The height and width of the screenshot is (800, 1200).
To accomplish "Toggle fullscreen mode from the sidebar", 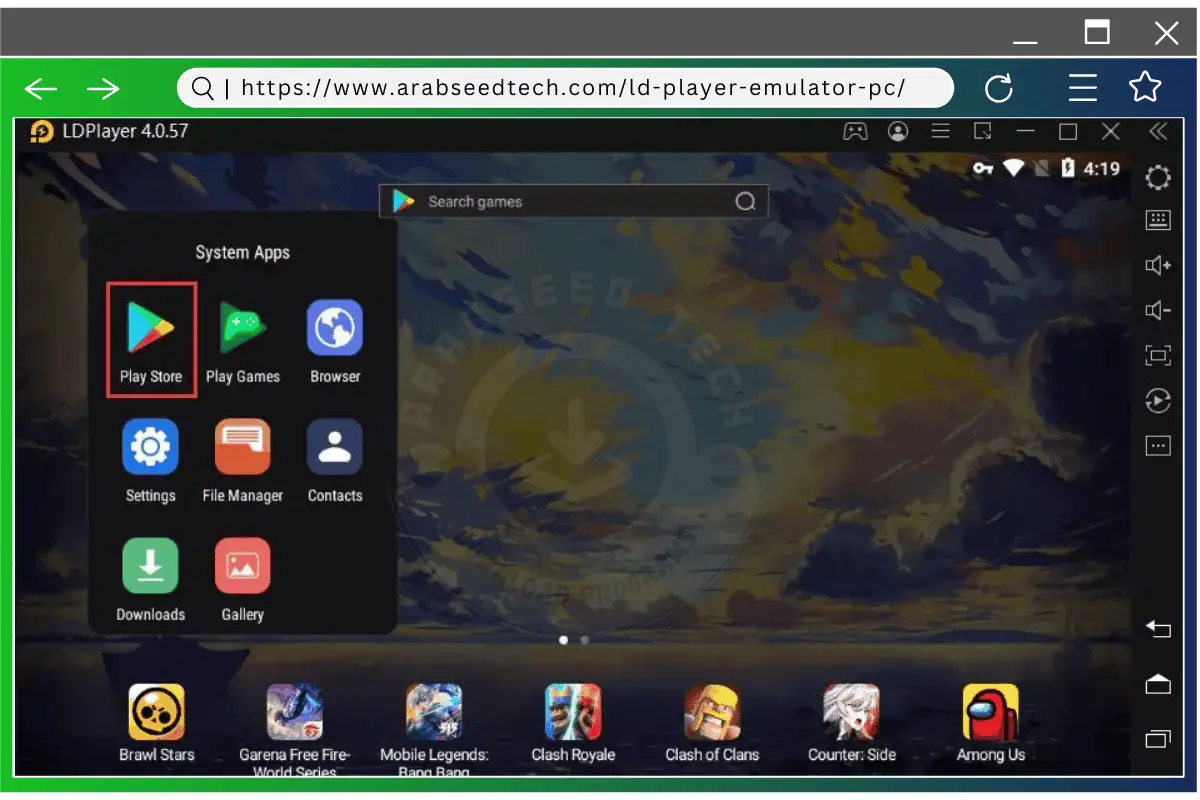I will pyautogui.click(x=1157, y=355).
